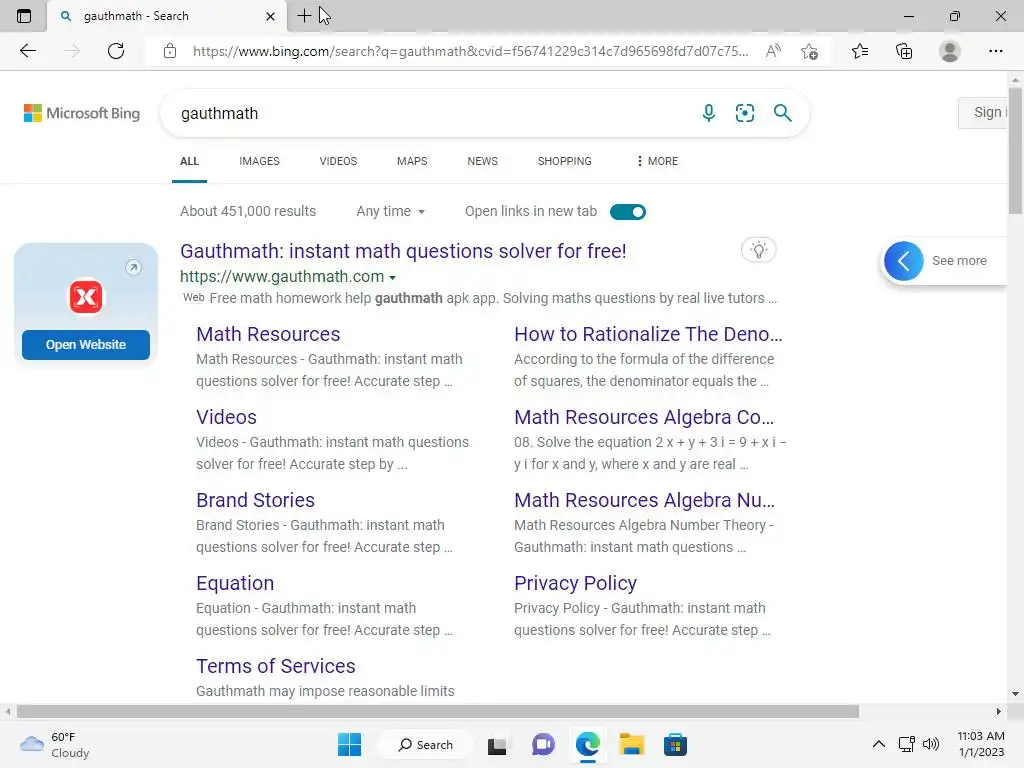Open Microsoft Store from taskbar
This screenshot has width=1024, height=768.
click(675, 744)
